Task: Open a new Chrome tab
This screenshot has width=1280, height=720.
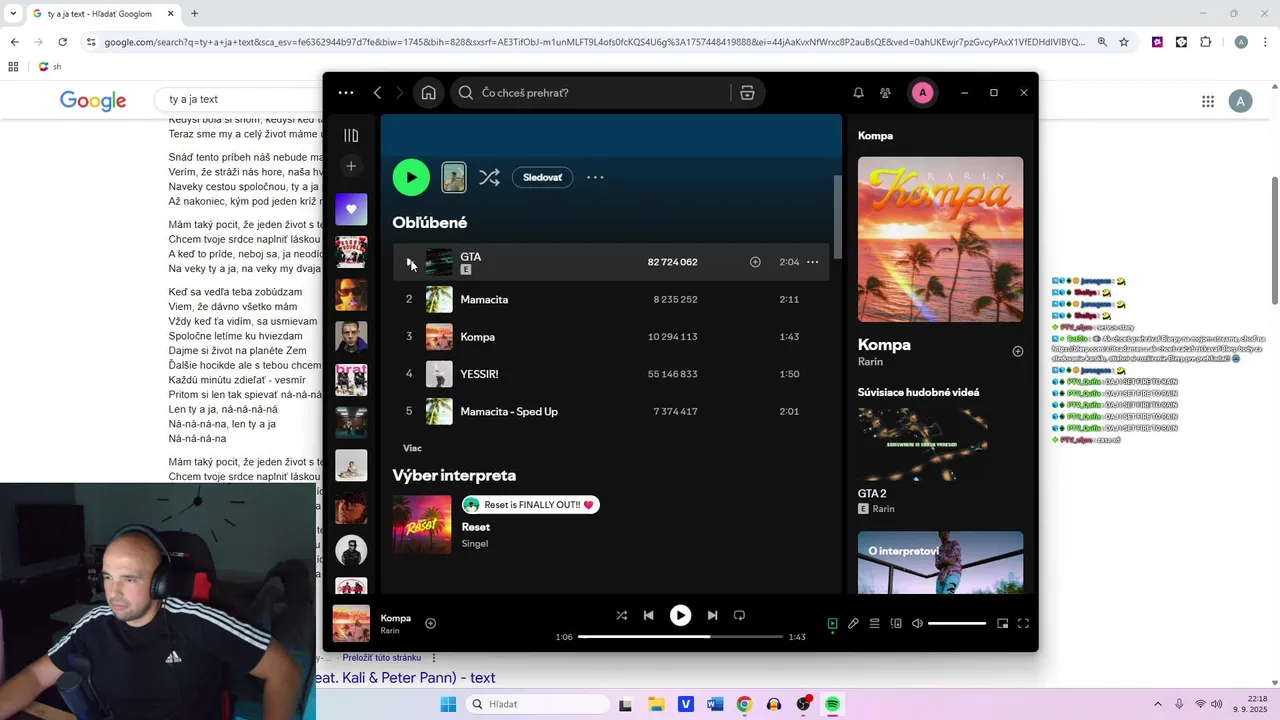Action: tap(194, 13)
